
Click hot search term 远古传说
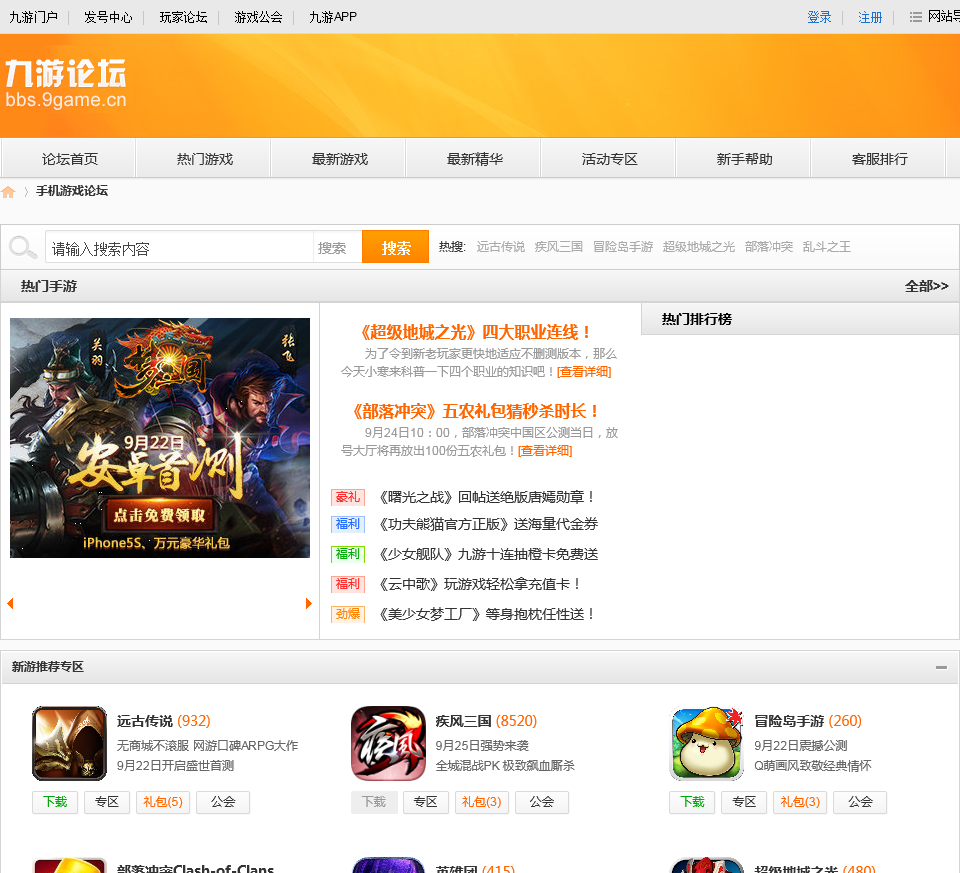tap(500, 247)
